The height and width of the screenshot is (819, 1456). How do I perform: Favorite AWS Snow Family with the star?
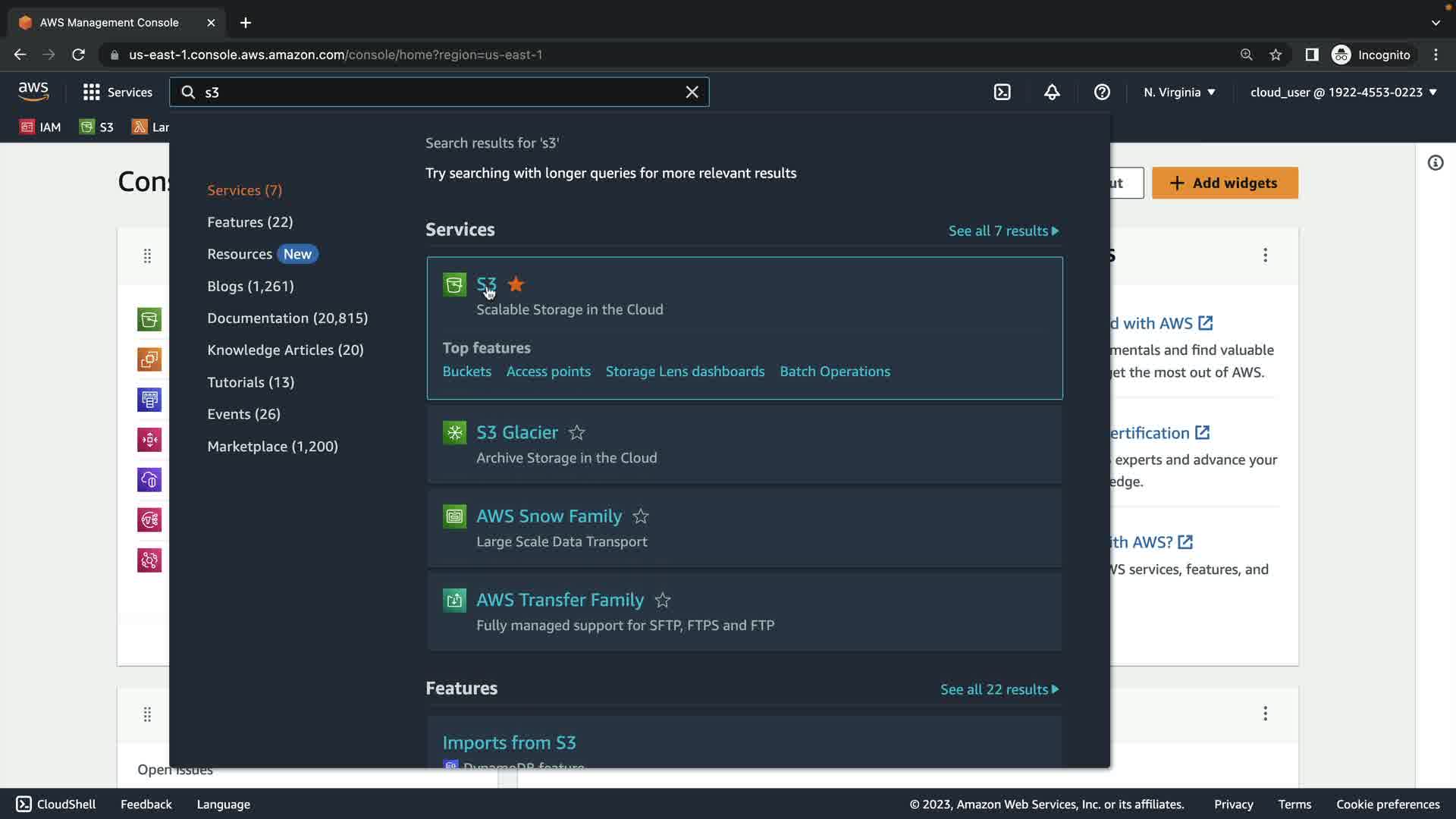(641, 517)
